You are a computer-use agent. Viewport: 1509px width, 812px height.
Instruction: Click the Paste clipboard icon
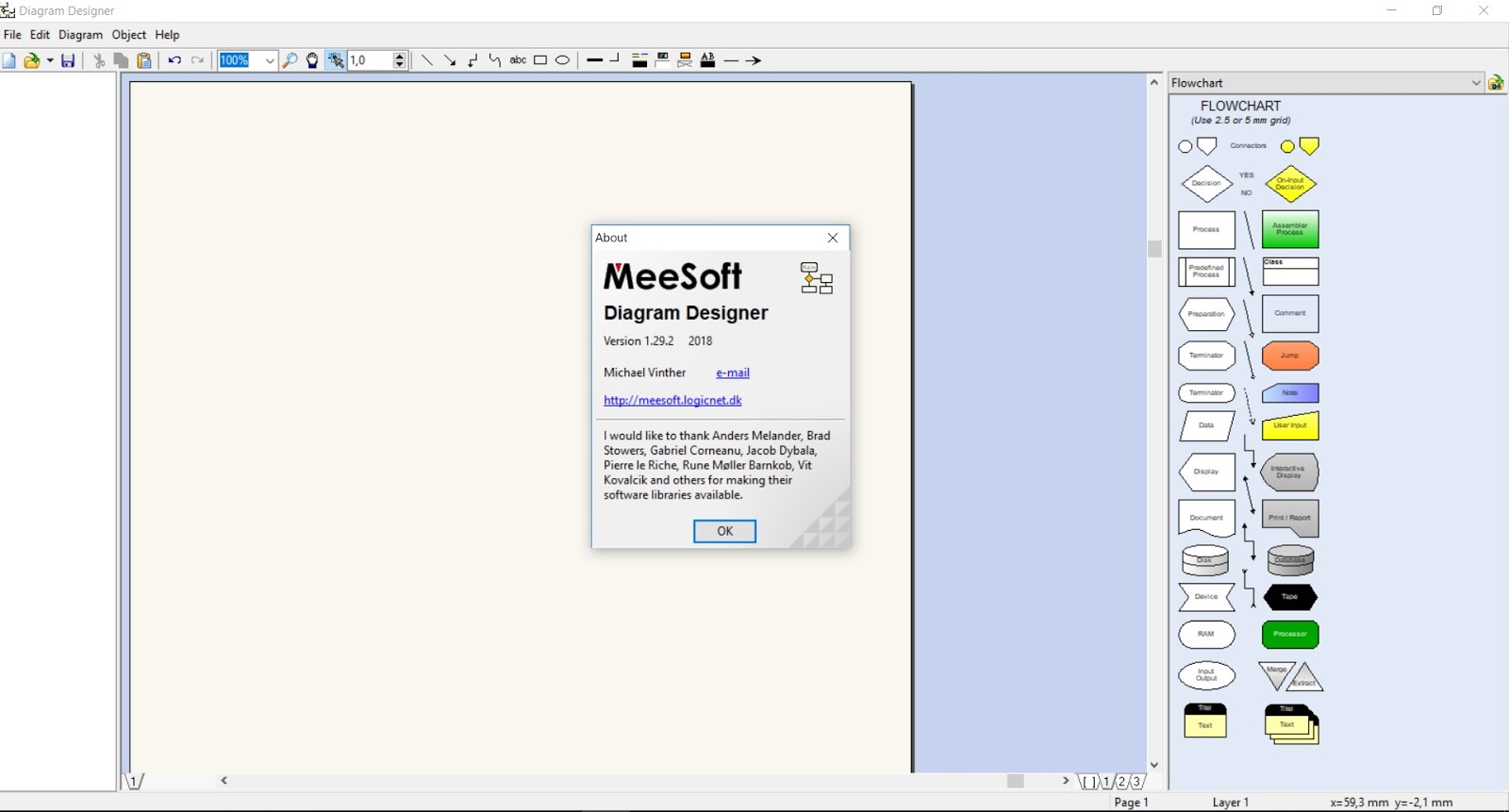144,60
